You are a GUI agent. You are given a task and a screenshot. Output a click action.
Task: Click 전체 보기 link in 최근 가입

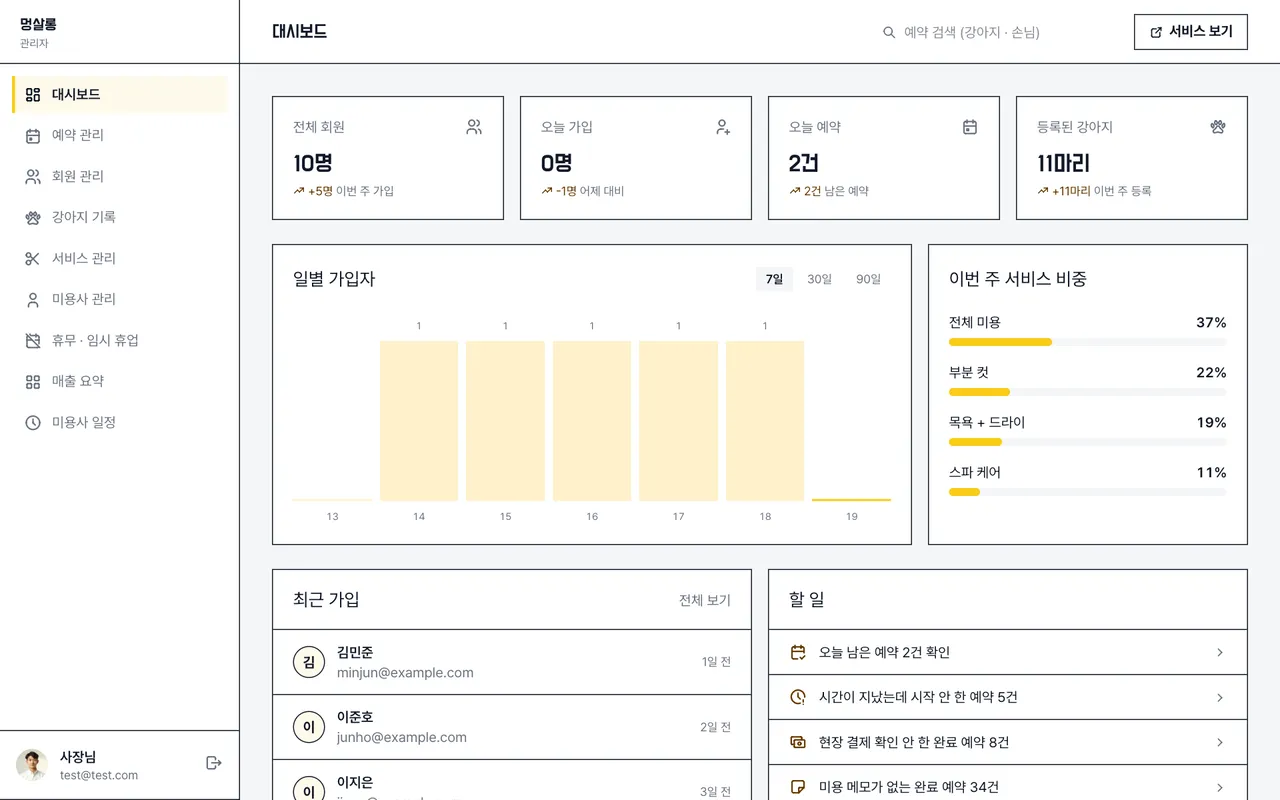coord(705,600)
